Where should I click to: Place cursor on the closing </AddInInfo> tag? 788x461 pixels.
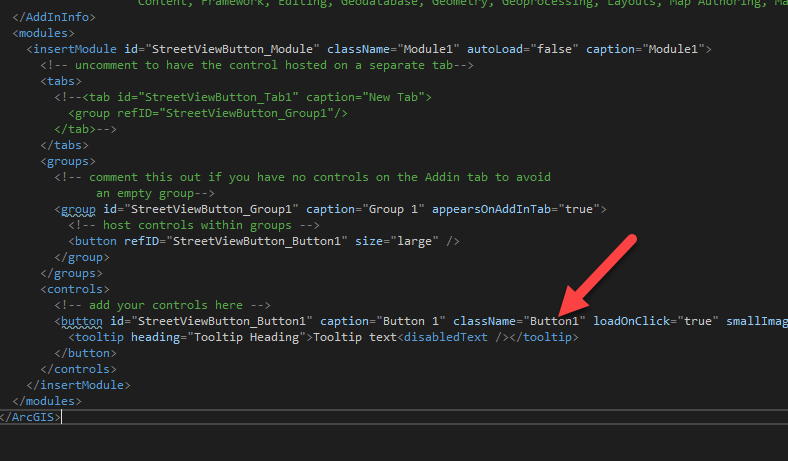pos(54,17)
